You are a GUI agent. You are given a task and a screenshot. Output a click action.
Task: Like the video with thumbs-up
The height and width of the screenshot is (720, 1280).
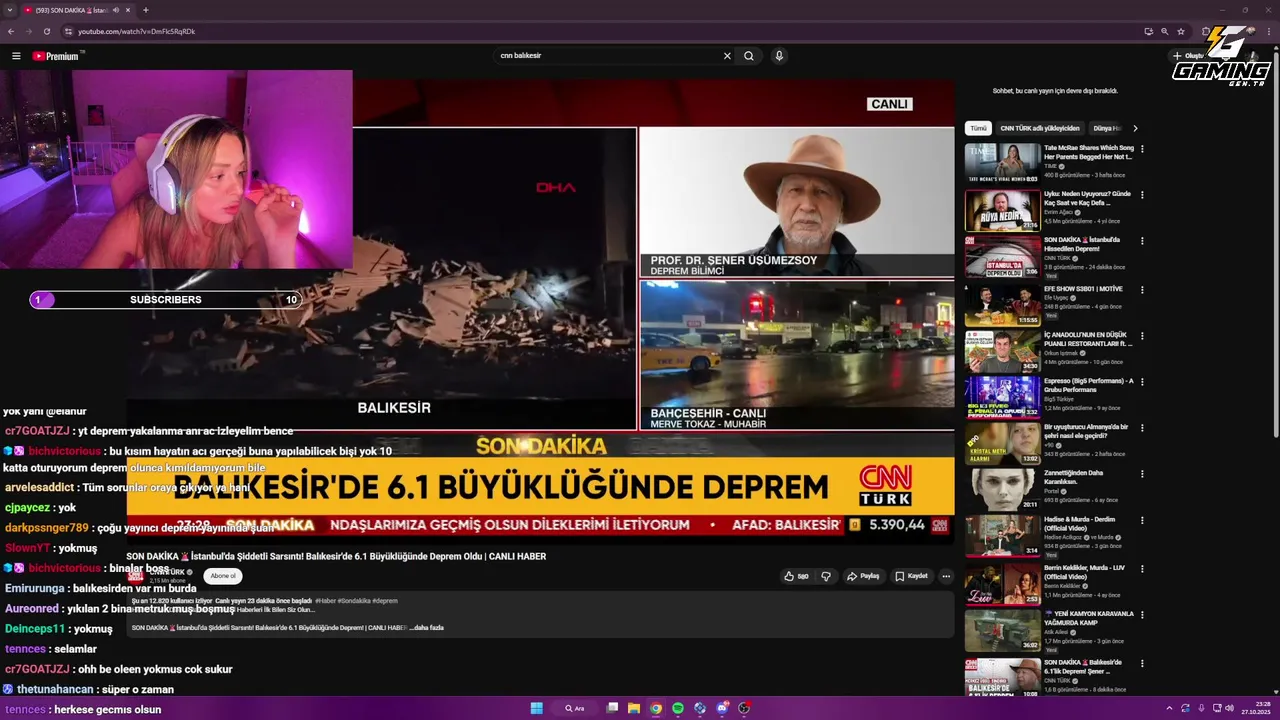click(797, 576)
